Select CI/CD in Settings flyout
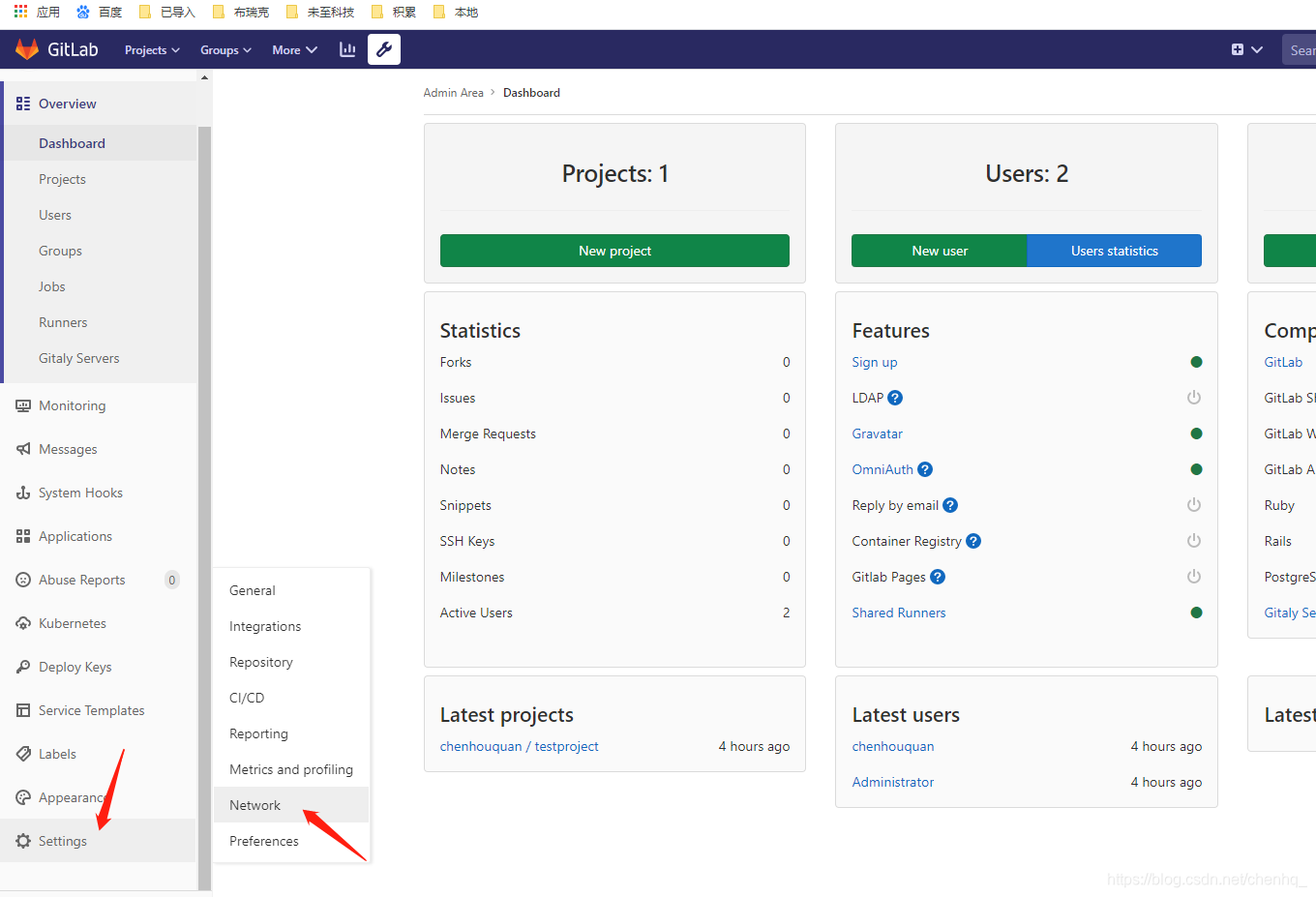 coord(291,698)
